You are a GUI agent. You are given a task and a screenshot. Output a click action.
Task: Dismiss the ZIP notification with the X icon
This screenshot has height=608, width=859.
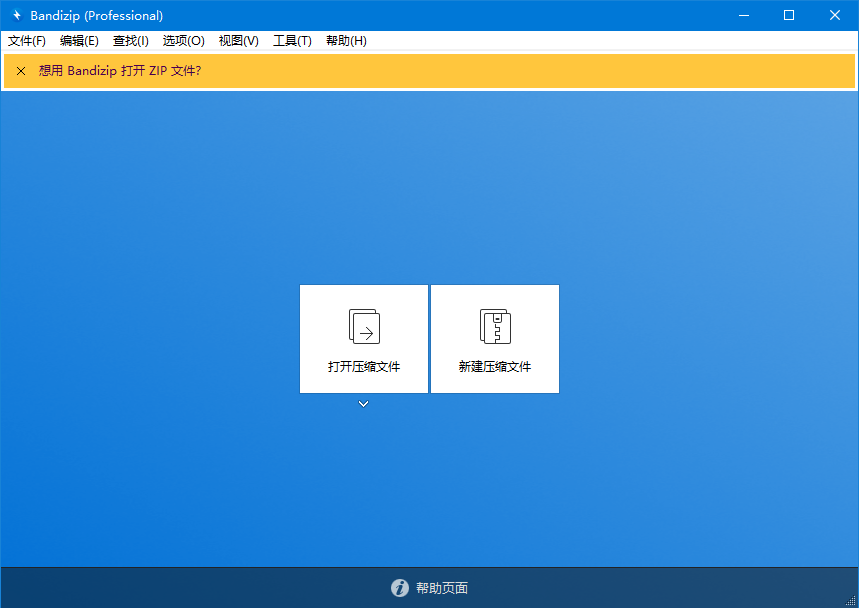(20, 71)
